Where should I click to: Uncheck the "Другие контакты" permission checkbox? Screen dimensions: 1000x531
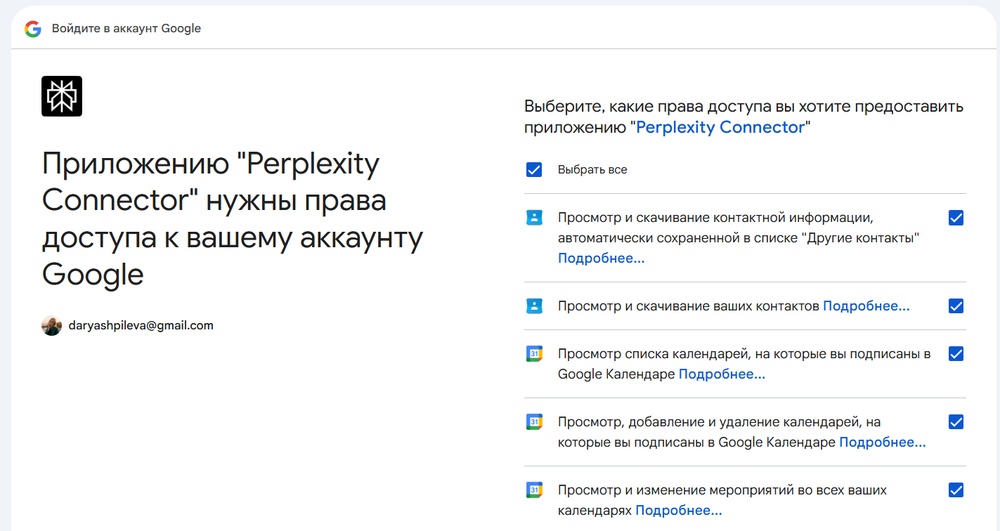[x=955, y=218]
